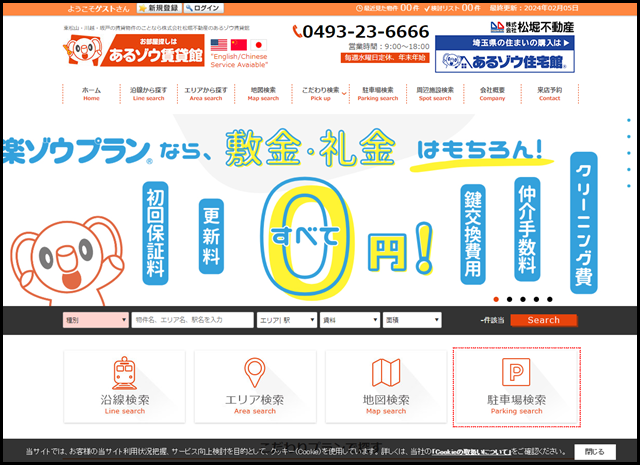
Task: Click the checkmark icon for 検討リスト
Action: click(427, 8)
